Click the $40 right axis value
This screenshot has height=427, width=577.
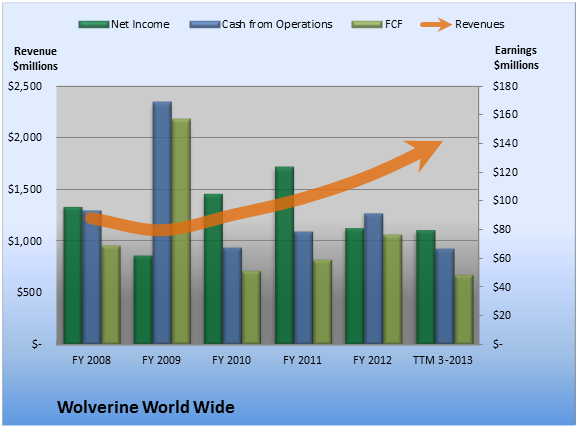coord(502,287)
